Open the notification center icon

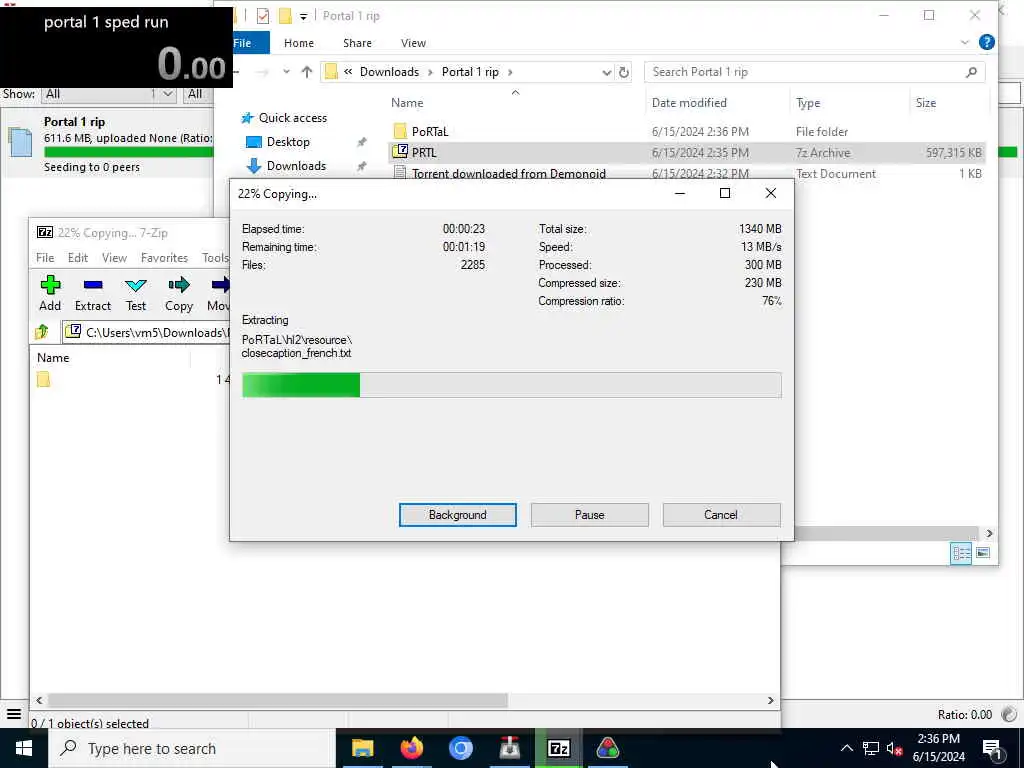point(992,748)
